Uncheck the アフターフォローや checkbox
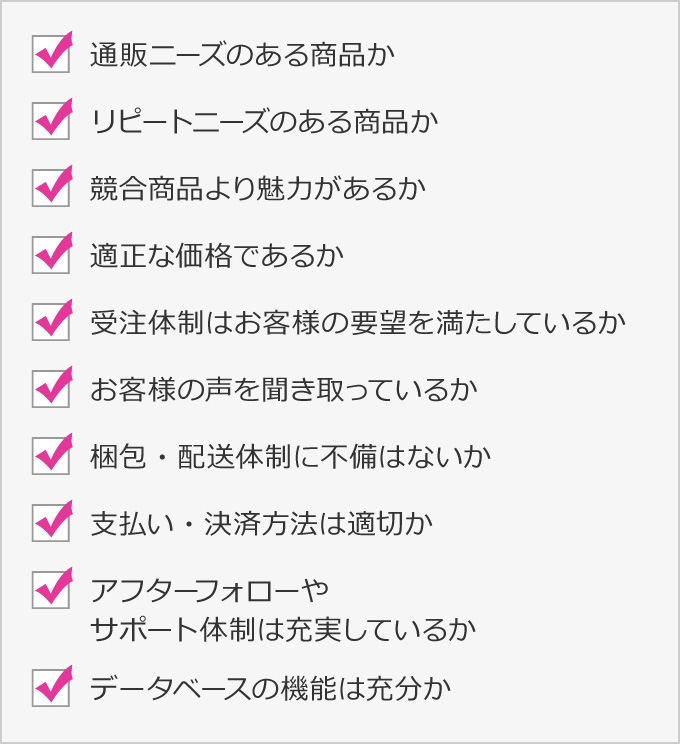Image resolution: width=680 pixels, height=744 pixels. (51, 590)
